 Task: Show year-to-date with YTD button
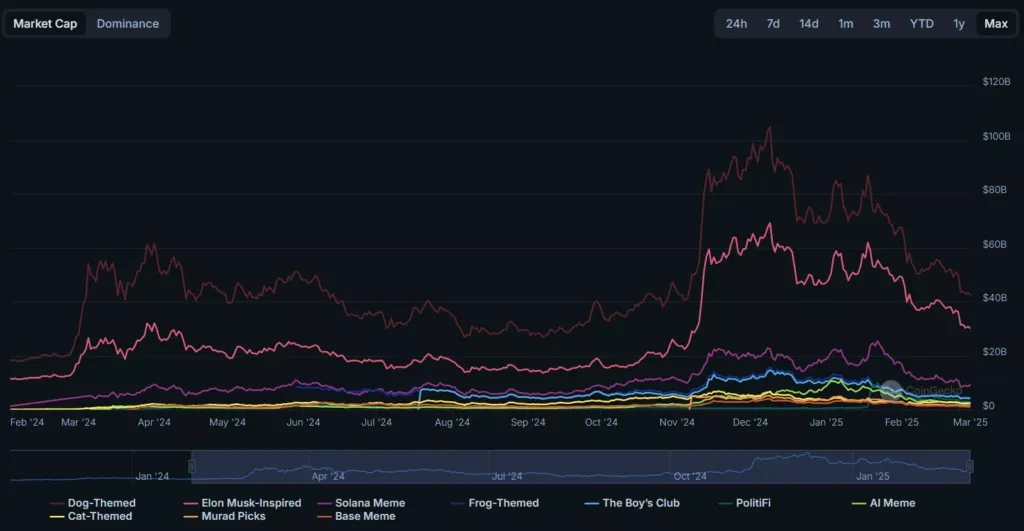(x=921, y=24)
